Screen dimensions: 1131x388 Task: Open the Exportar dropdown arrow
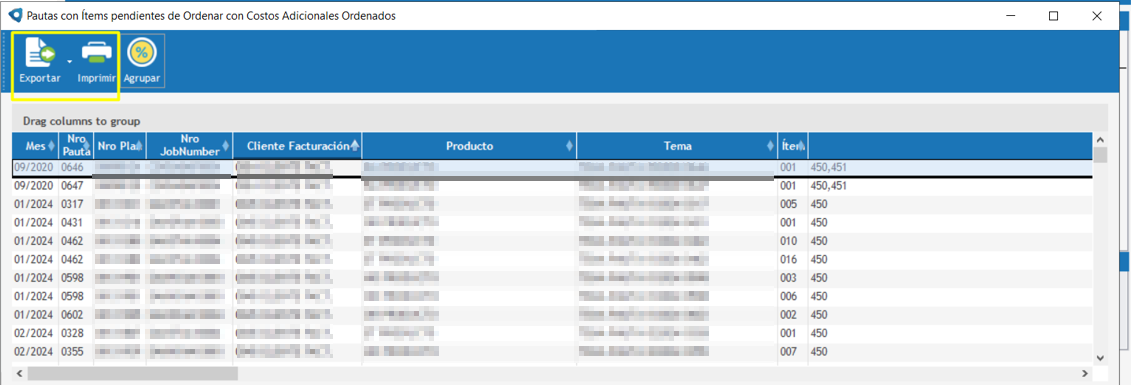pos(69,62)
